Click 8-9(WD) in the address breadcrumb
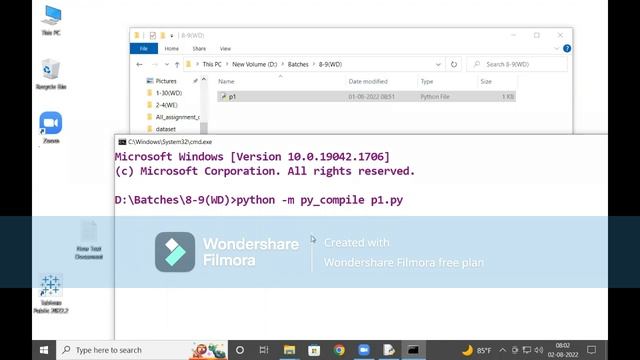This screenshot has width=640, height=360. pyautogui.click(x=330, y=64)
